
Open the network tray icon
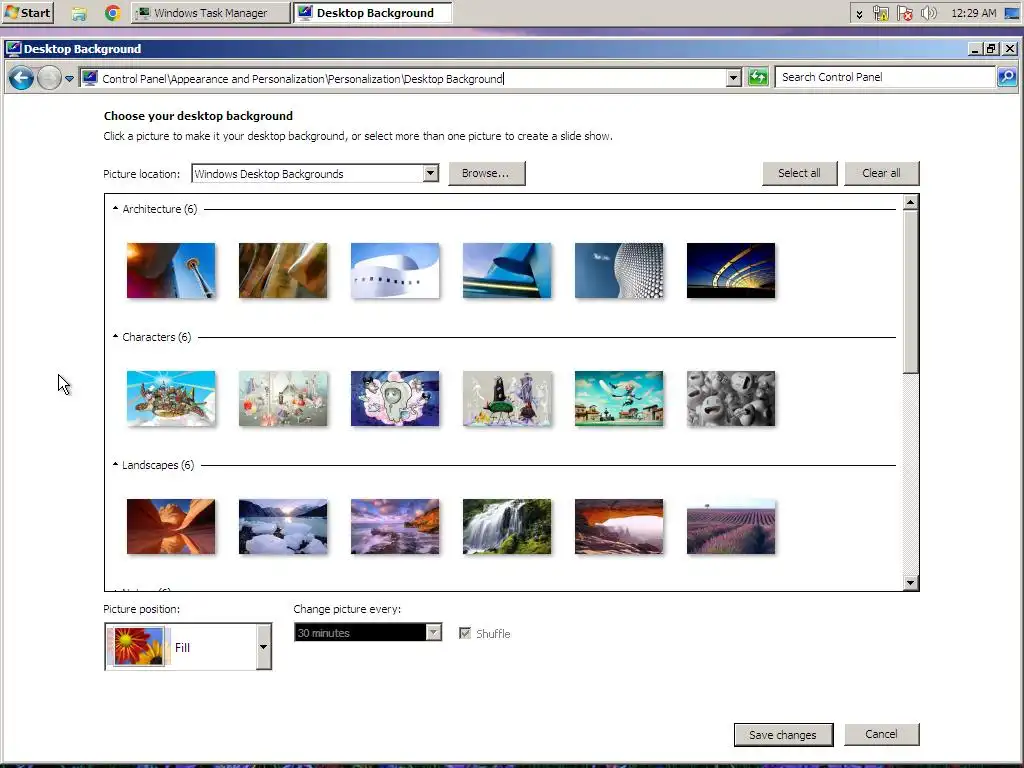click(880, 13)
